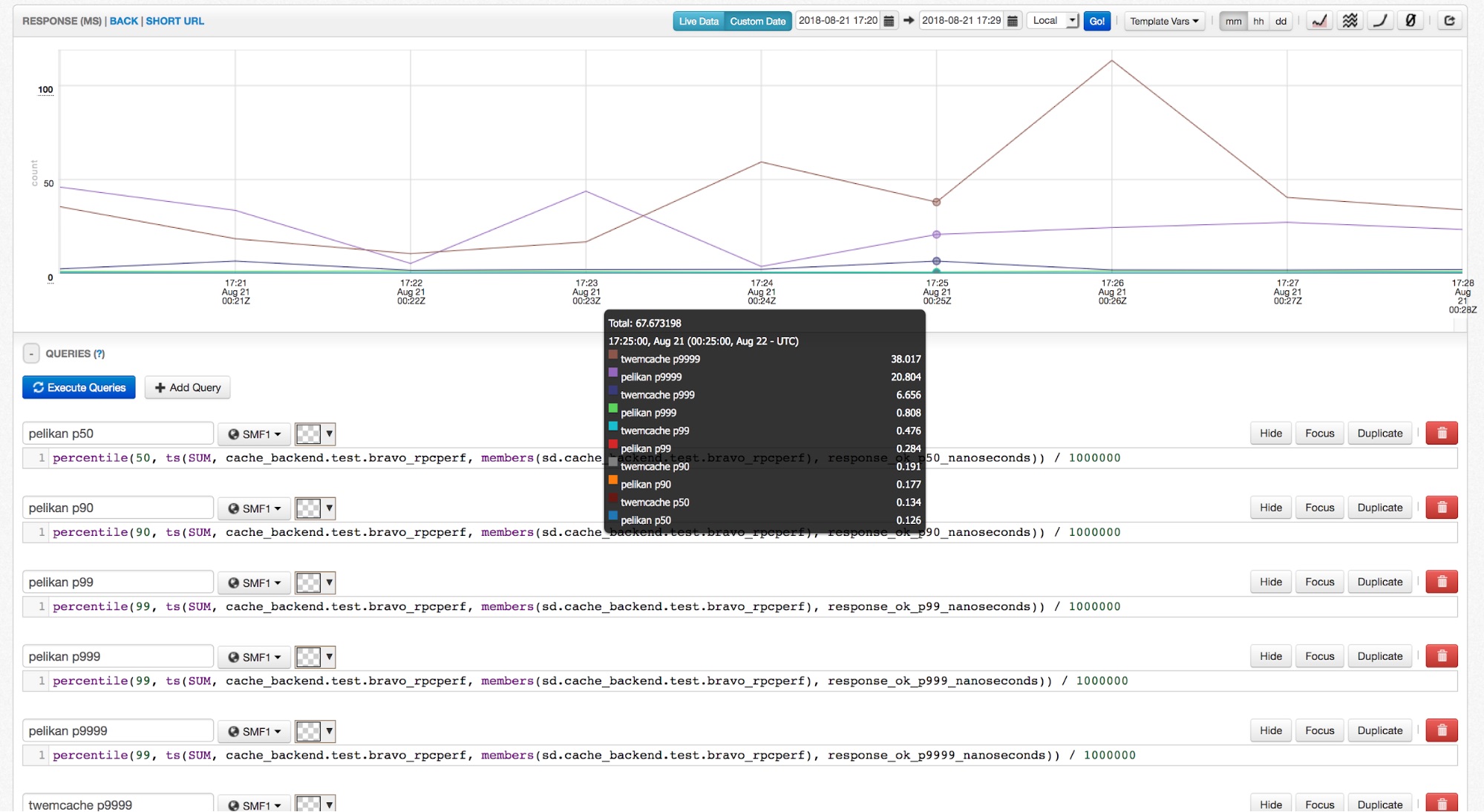Enable logarithmic scale with the curve icon
The width and height of the screenshot is (1484, 812).
pos(1380,20)
